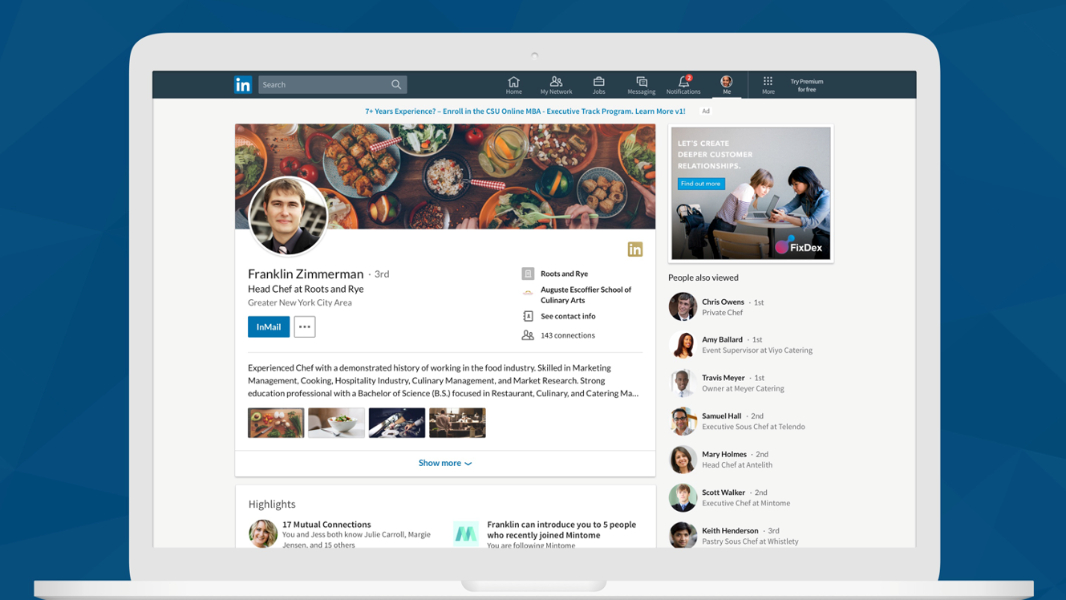Open See contact info link

click(x=567, y=316)
